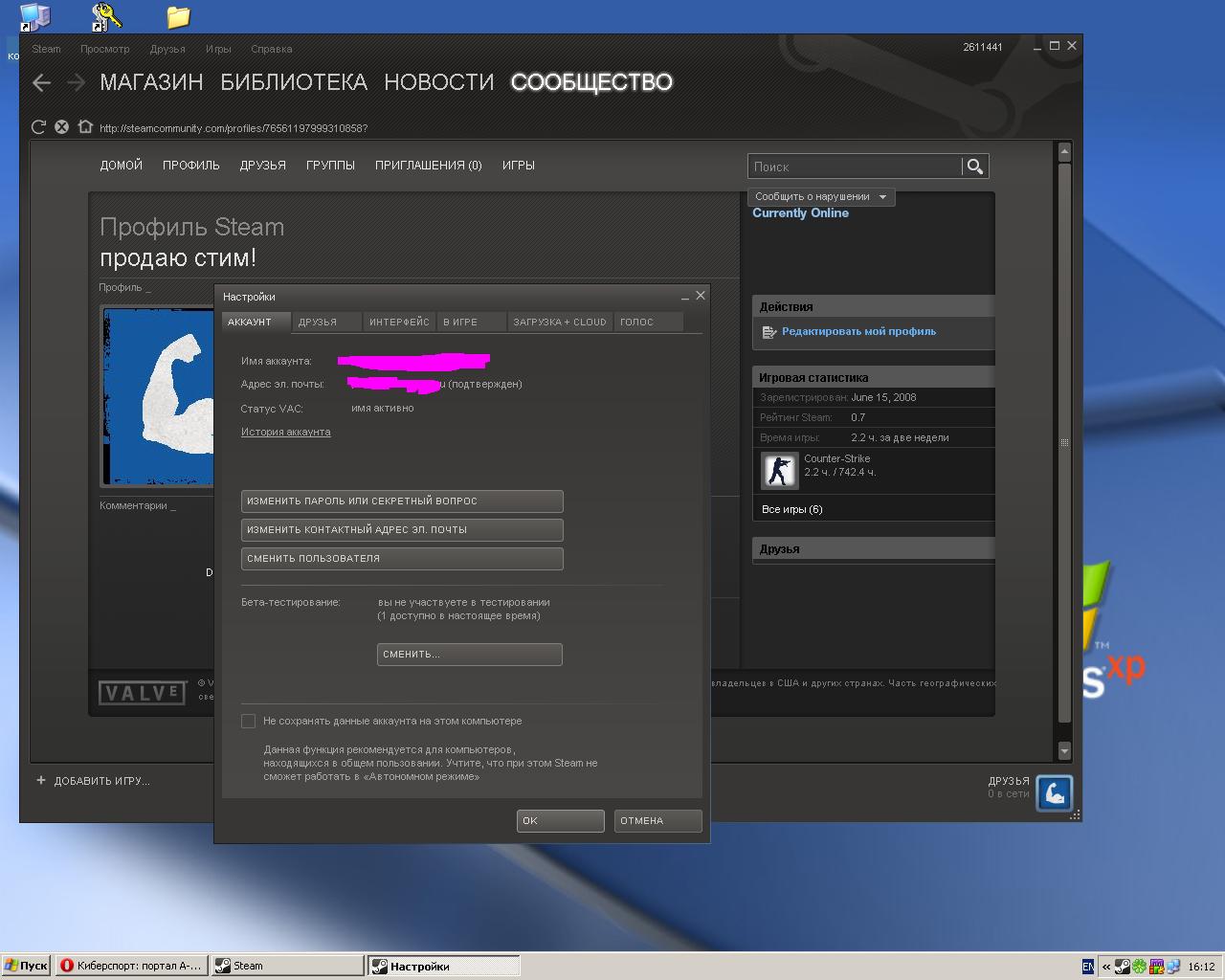
Task: Go to the Магазин section
Action: (151, 82)
